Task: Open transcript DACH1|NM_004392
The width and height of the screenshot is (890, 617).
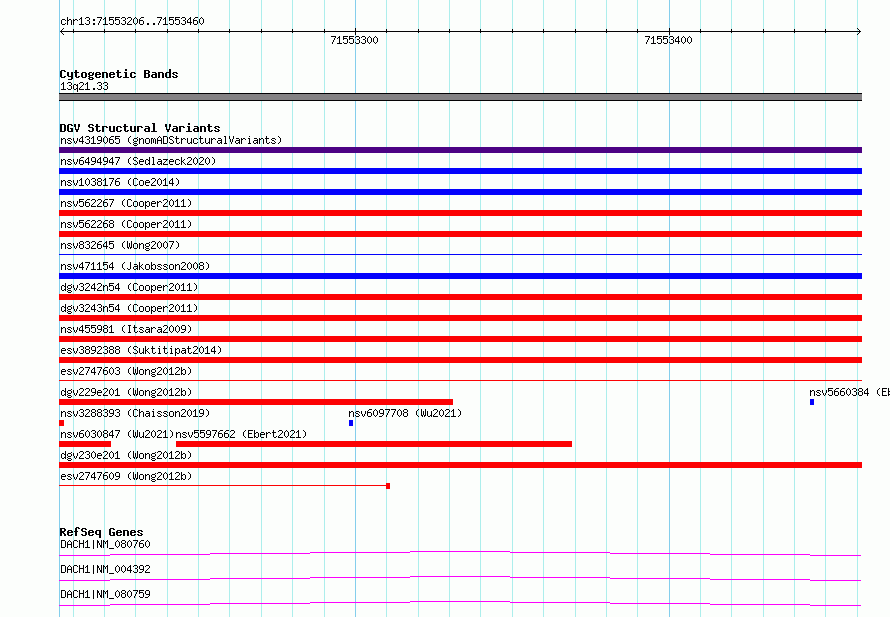Action: pos(105,569)
